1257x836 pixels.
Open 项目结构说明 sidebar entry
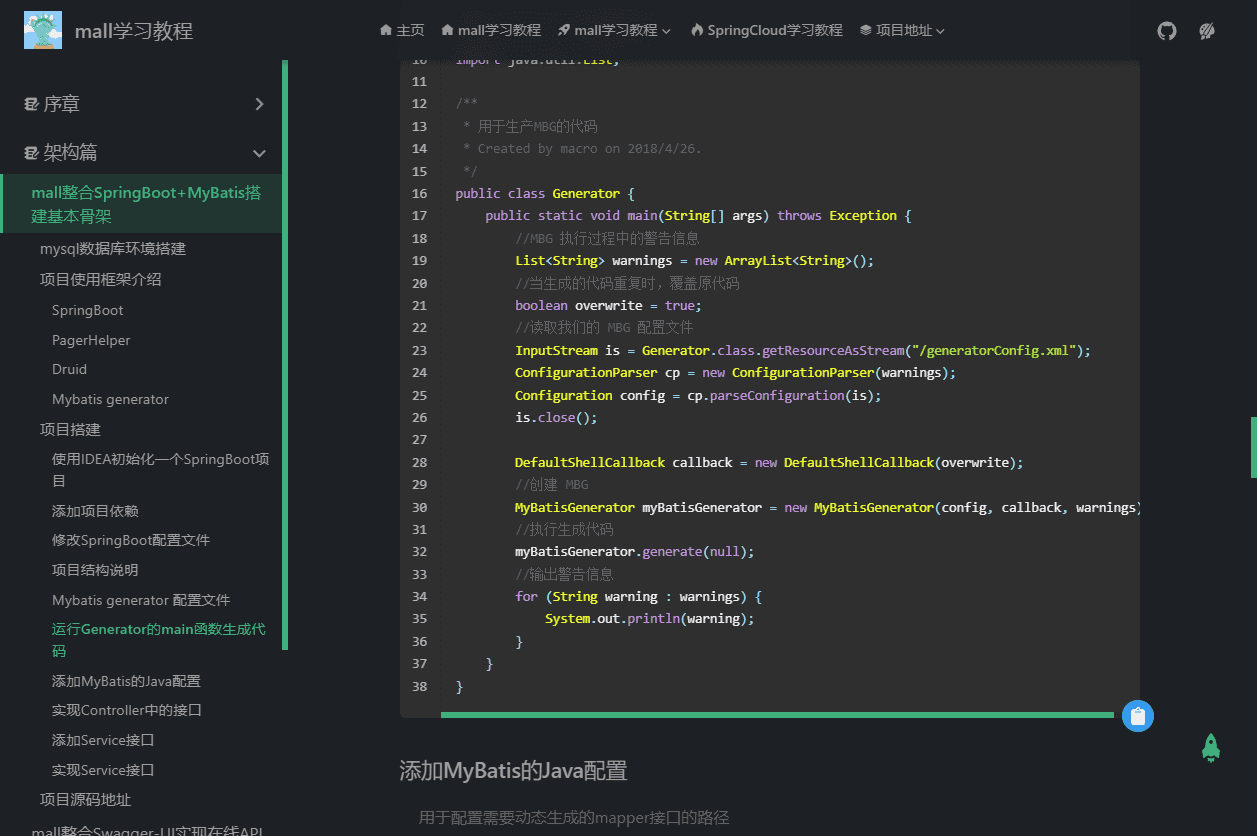tap(95, 570)
